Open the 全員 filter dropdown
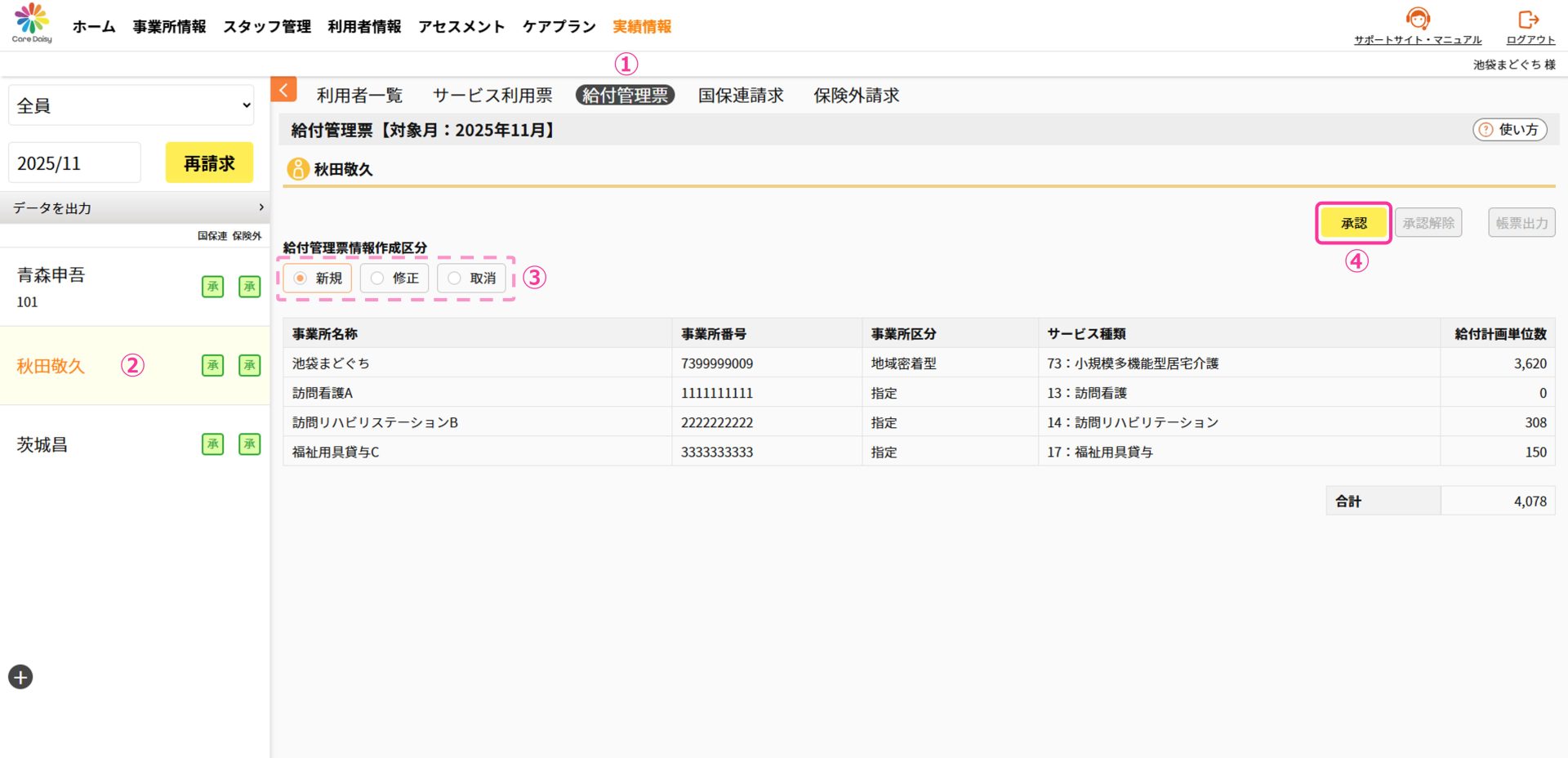The height and width of the screenshot is (758, 1568). [x=131, y=105]
